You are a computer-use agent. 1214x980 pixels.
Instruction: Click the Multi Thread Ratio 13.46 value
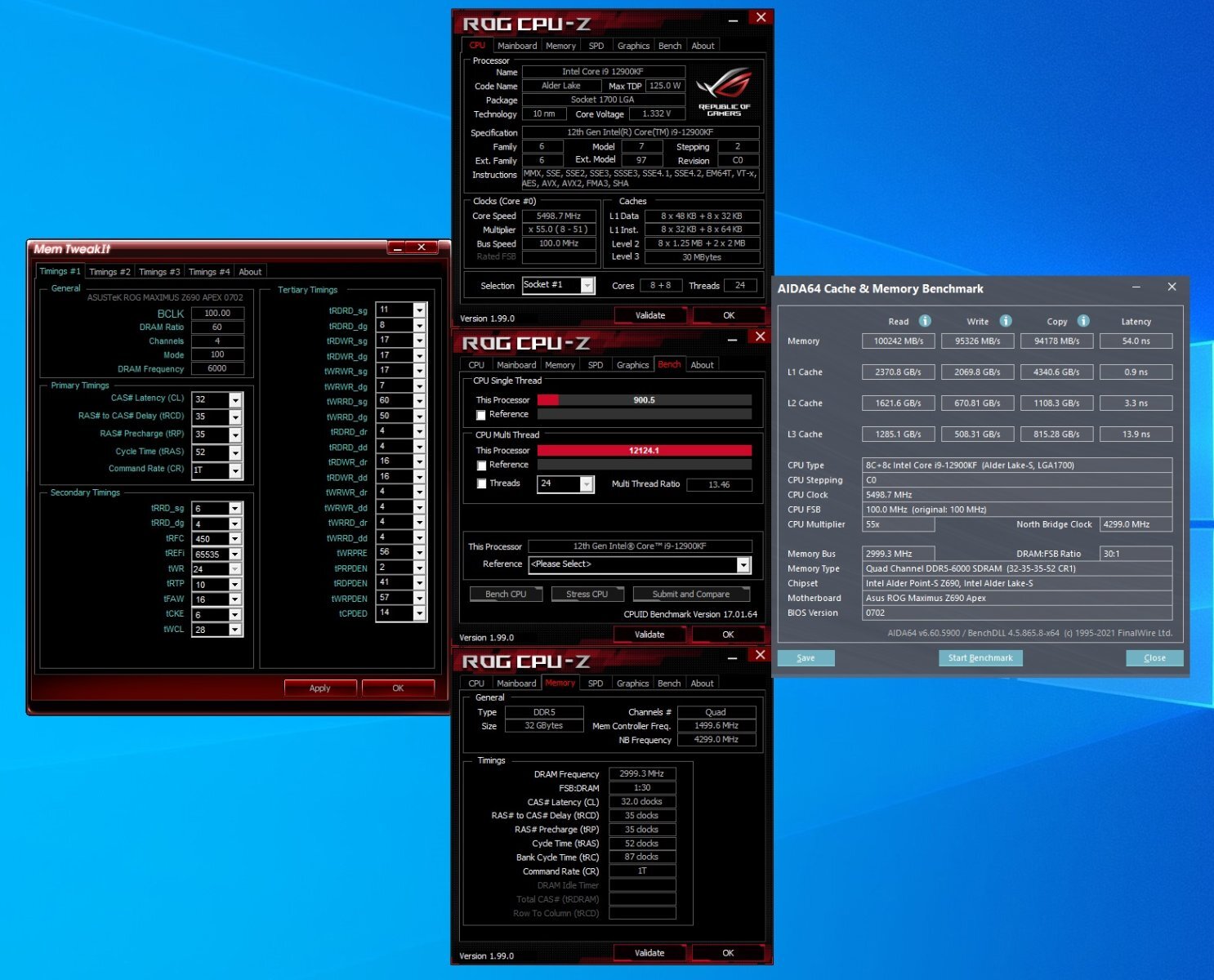(x=719, y=485)
